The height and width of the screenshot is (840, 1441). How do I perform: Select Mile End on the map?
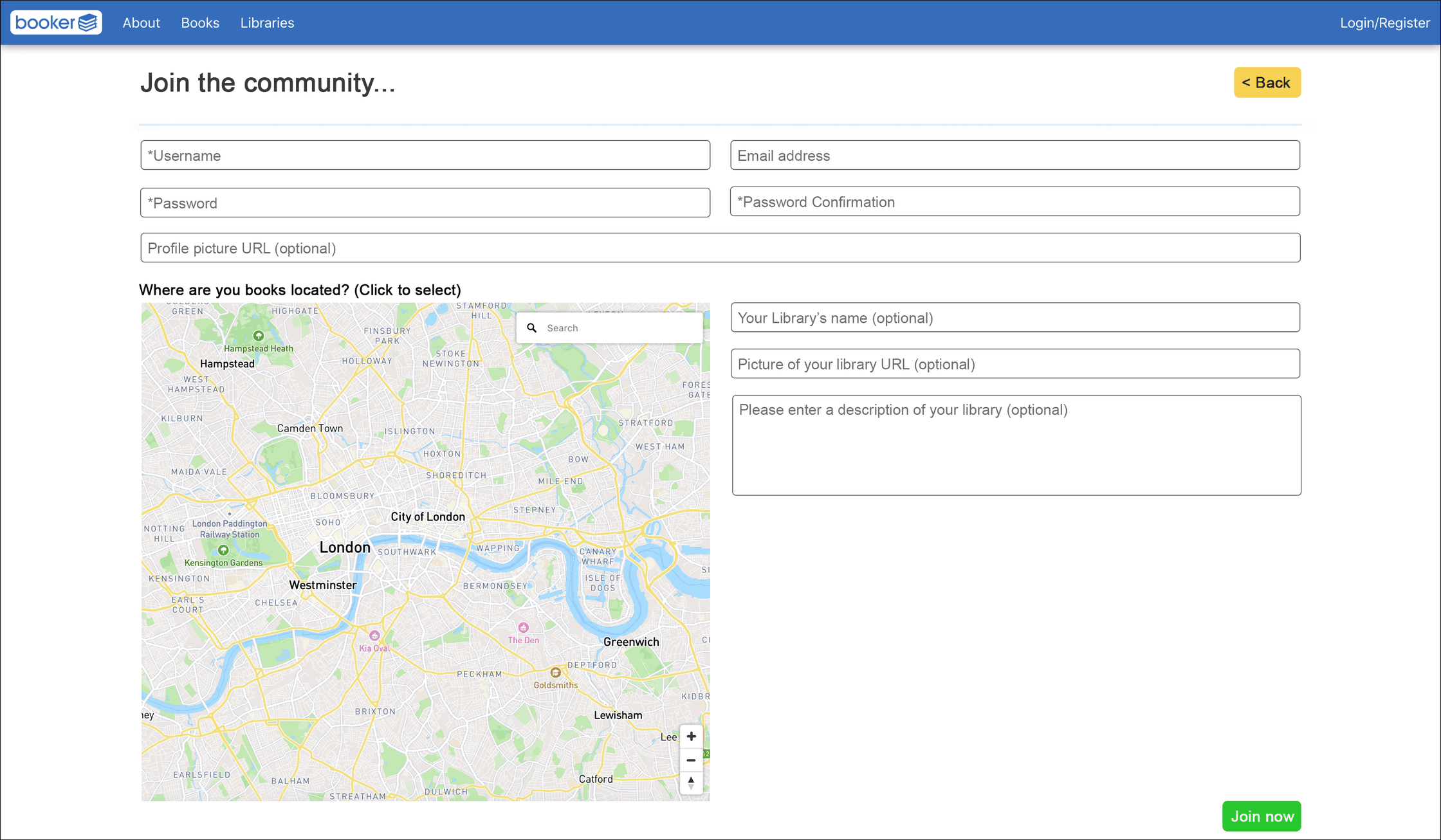click(x=560, y=481)
